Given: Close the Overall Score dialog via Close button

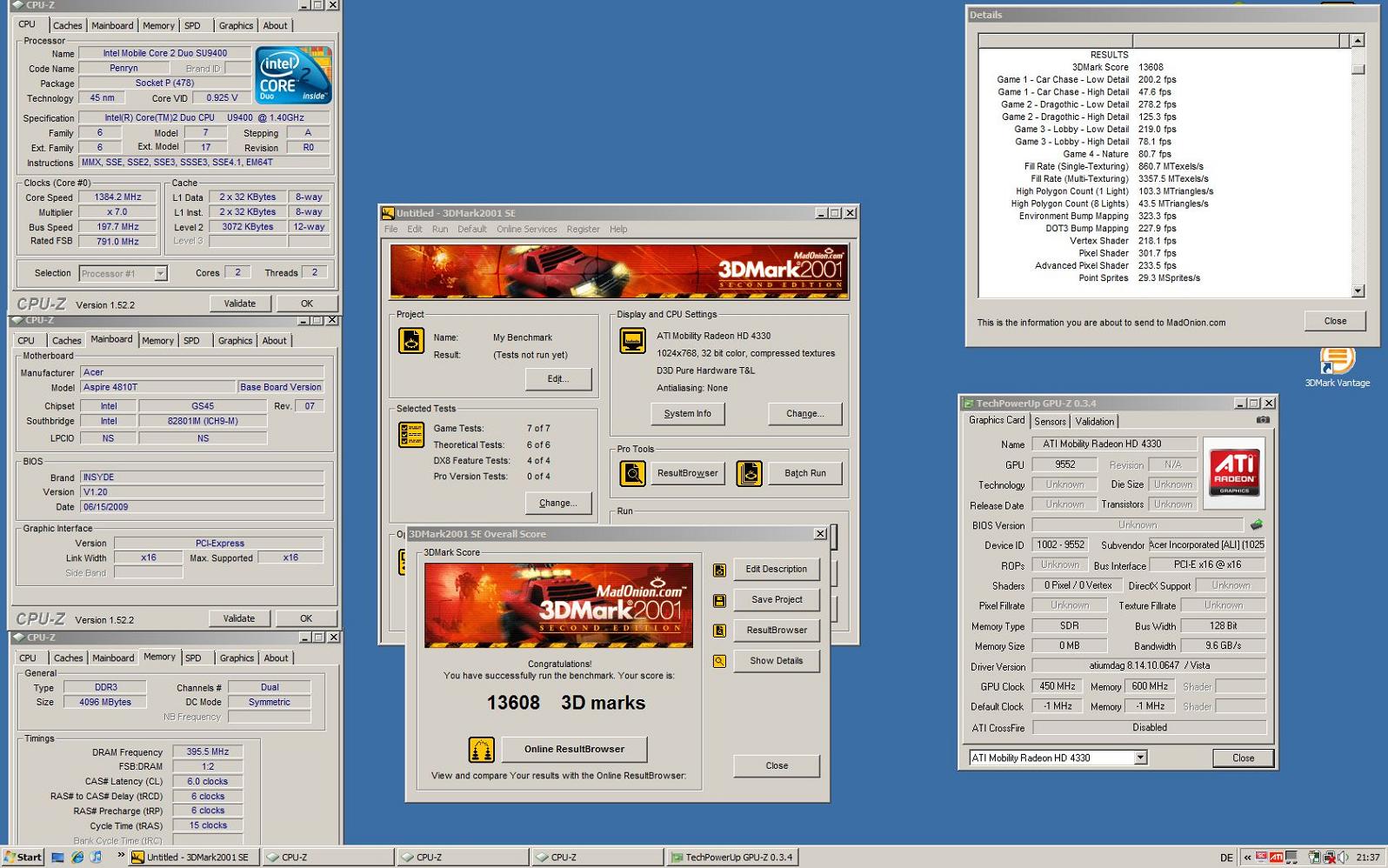Looking at the screenshot, I should coord(777,766).
